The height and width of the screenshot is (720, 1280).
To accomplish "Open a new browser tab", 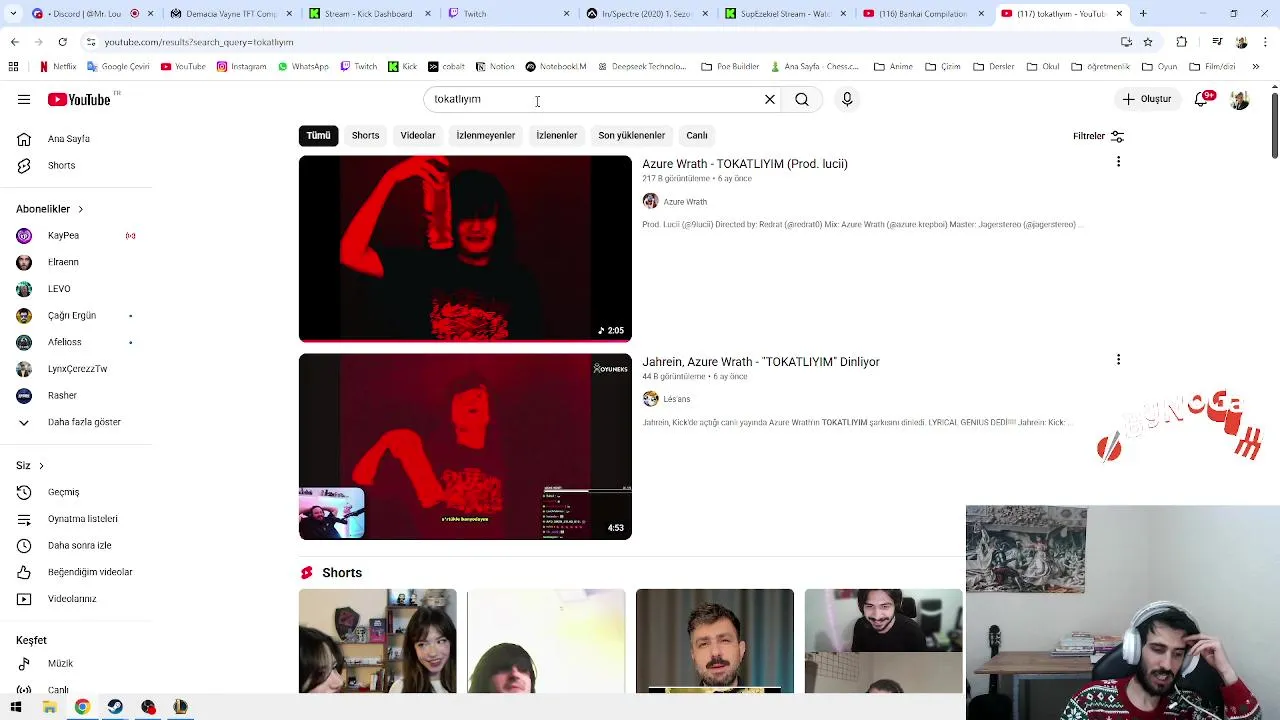I will (x=1143, y=14).
